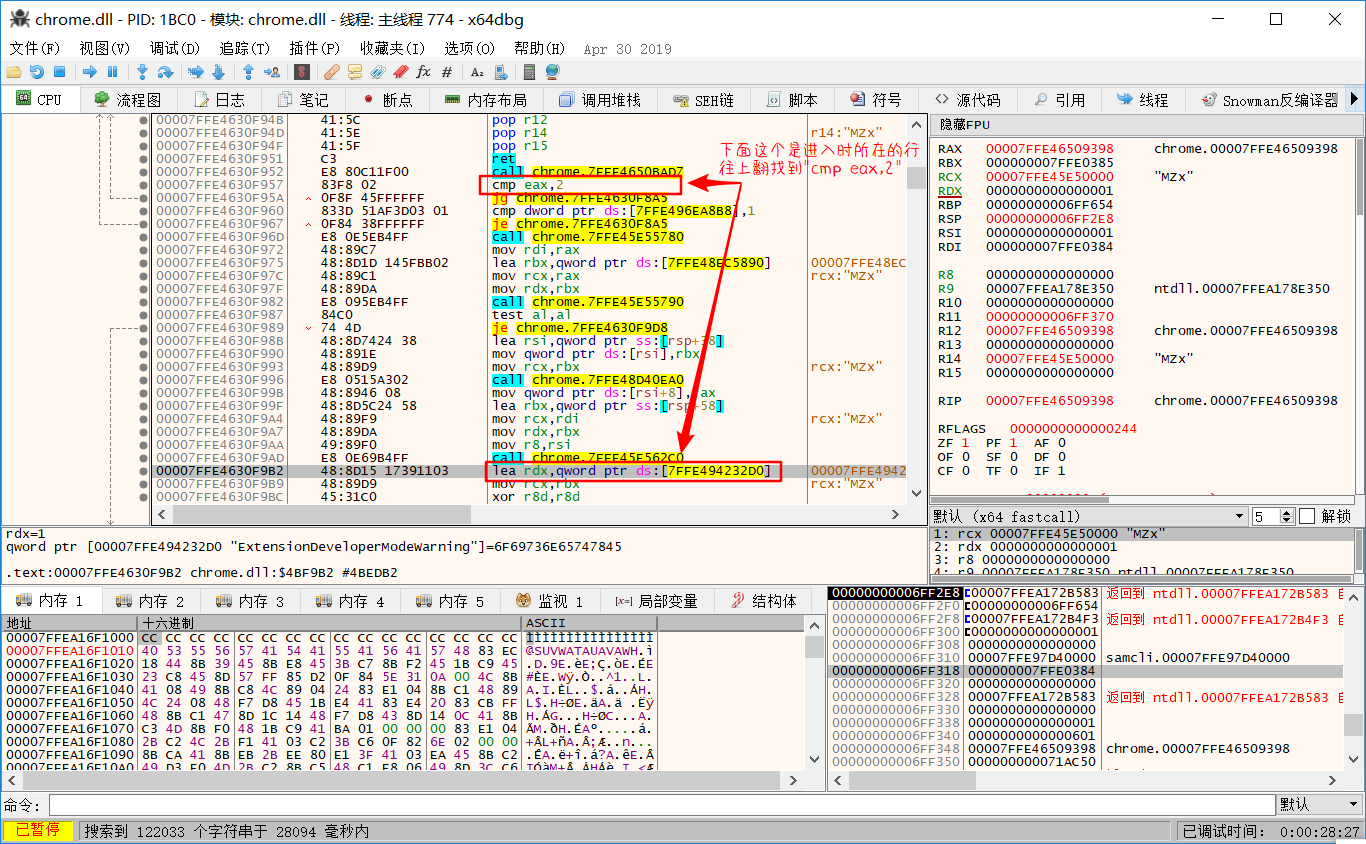
Task: Click the disassembly scrollbar up arrow
Action: click(x=916, y=123)
